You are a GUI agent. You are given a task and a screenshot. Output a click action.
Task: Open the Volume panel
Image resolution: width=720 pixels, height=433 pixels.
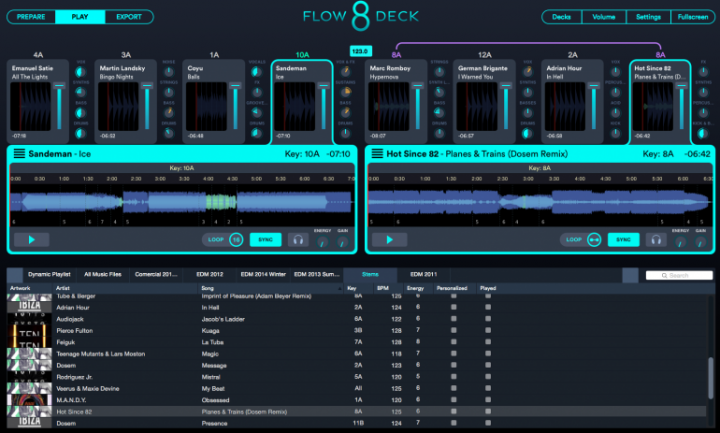[604, 17]
